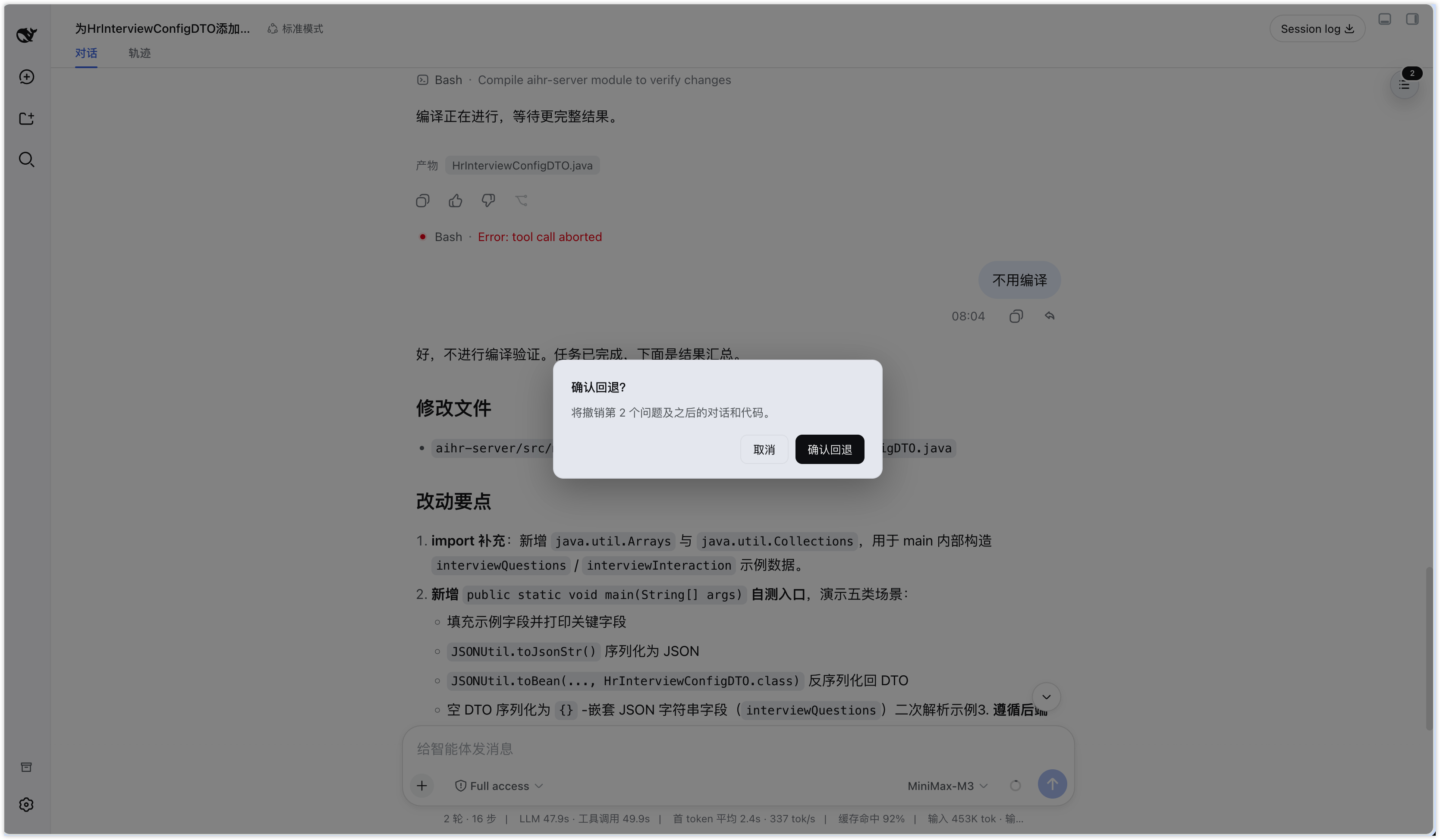Click the 标准模式 mode indicator
The width and height of the screenshot is (1440, 840).
[295, 28]
